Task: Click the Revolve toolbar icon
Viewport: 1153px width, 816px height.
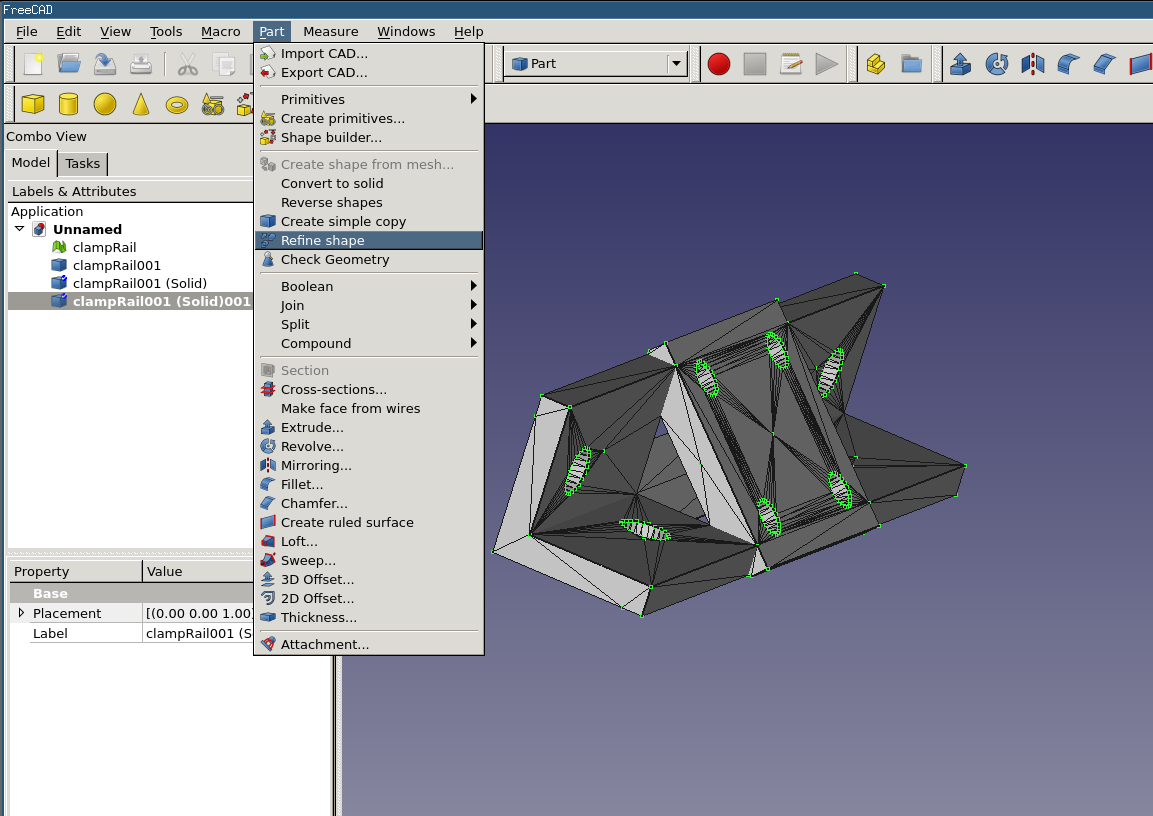Action: (996, 64)
